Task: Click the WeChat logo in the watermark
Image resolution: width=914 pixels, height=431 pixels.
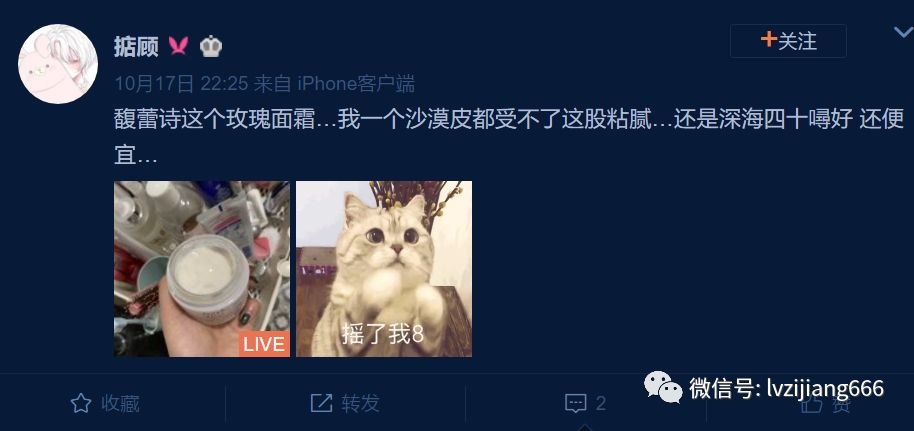Action: click(663, 388)
